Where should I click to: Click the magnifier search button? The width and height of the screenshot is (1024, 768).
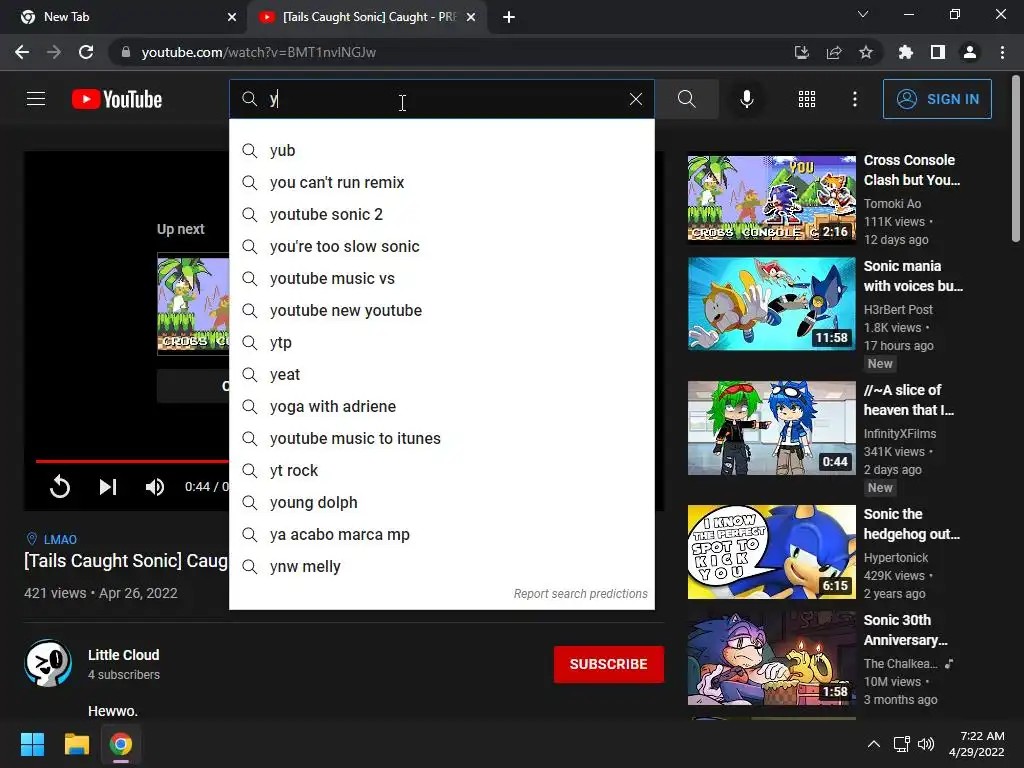coord(686,99)
